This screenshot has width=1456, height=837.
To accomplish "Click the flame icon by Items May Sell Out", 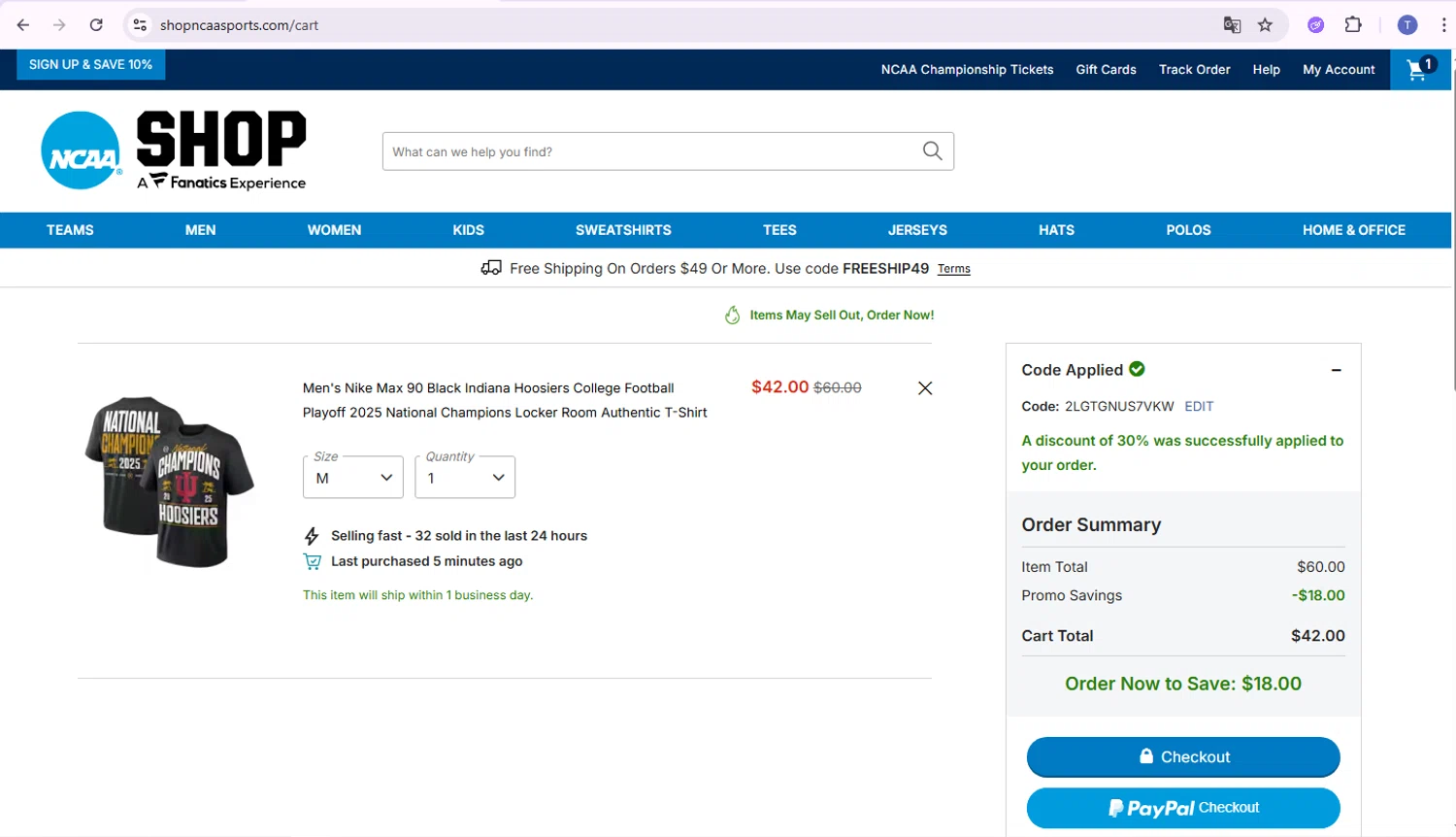I will [x=733, y=315].
